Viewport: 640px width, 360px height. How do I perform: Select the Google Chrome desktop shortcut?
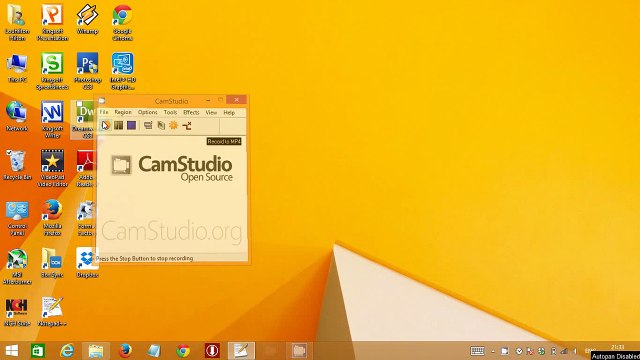(x=122, y=23)
